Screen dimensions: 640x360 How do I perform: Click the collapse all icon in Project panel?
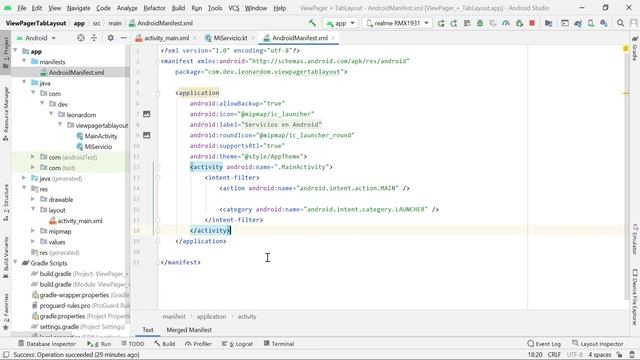pyautogui.click(x=94, y=38)
